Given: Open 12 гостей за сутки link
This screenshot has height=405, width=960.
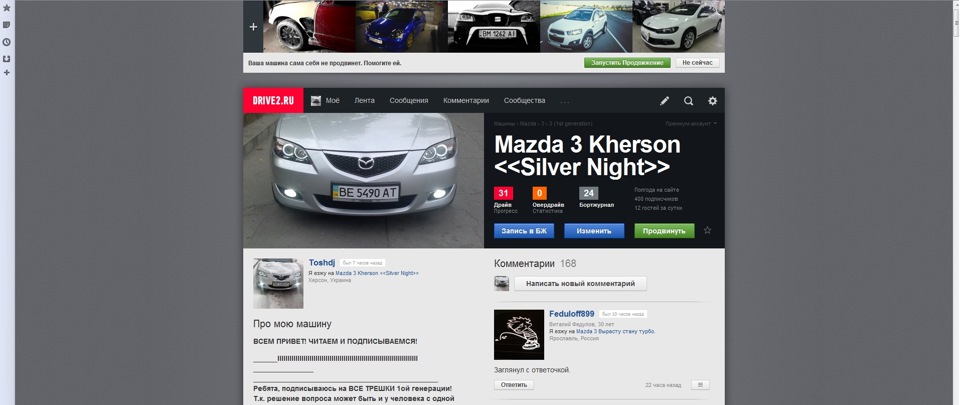Looking at the screenshot, I should point(658,208).
